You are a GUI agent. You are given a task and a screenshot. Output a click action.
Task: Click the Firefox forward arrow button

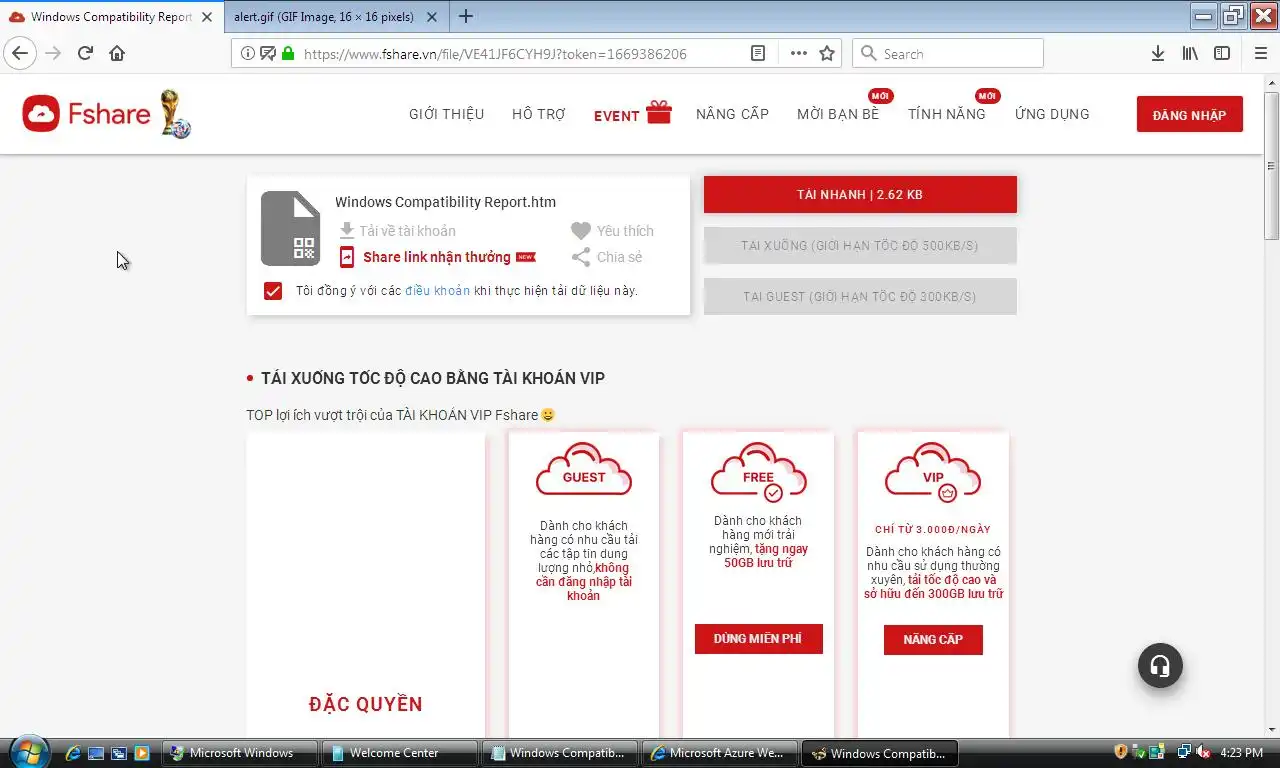click(53, 54)
